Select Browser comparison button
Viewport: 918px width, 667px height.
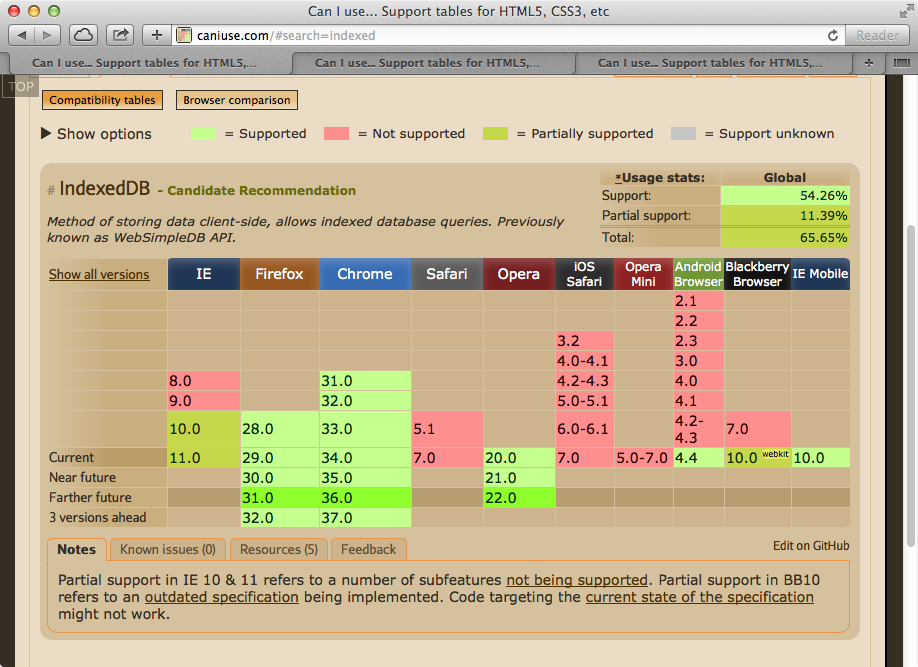(x=237, y=100)
